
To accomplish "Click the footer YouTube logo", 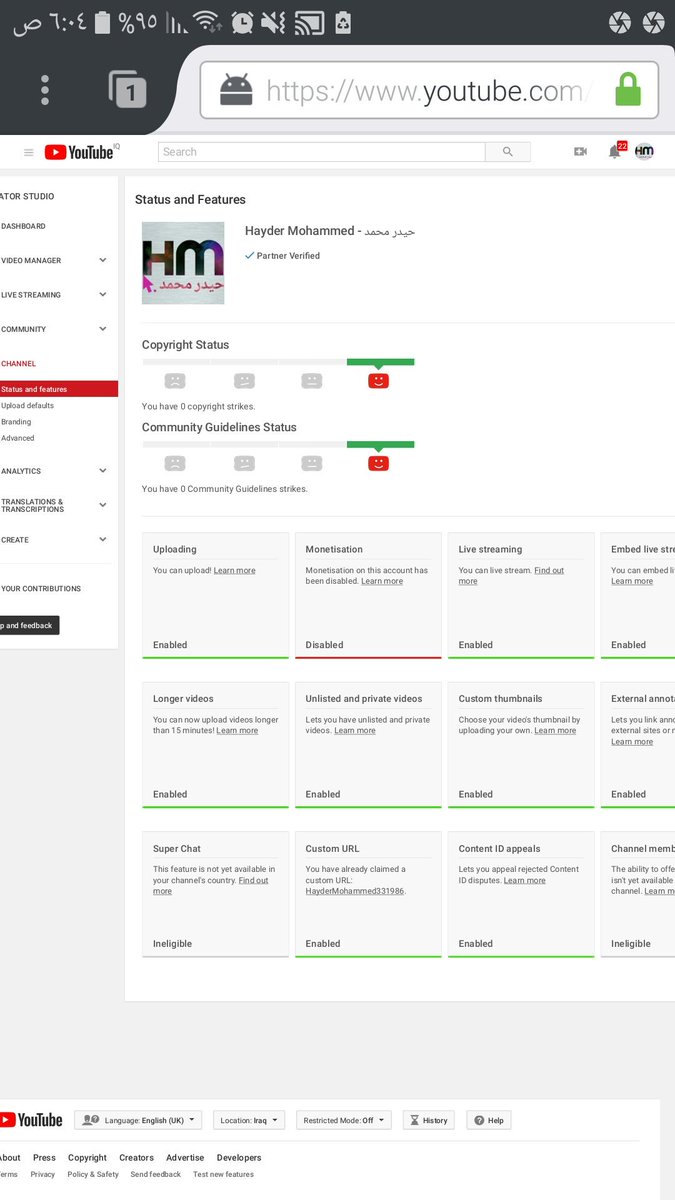I will click(x=33, y=1120).
